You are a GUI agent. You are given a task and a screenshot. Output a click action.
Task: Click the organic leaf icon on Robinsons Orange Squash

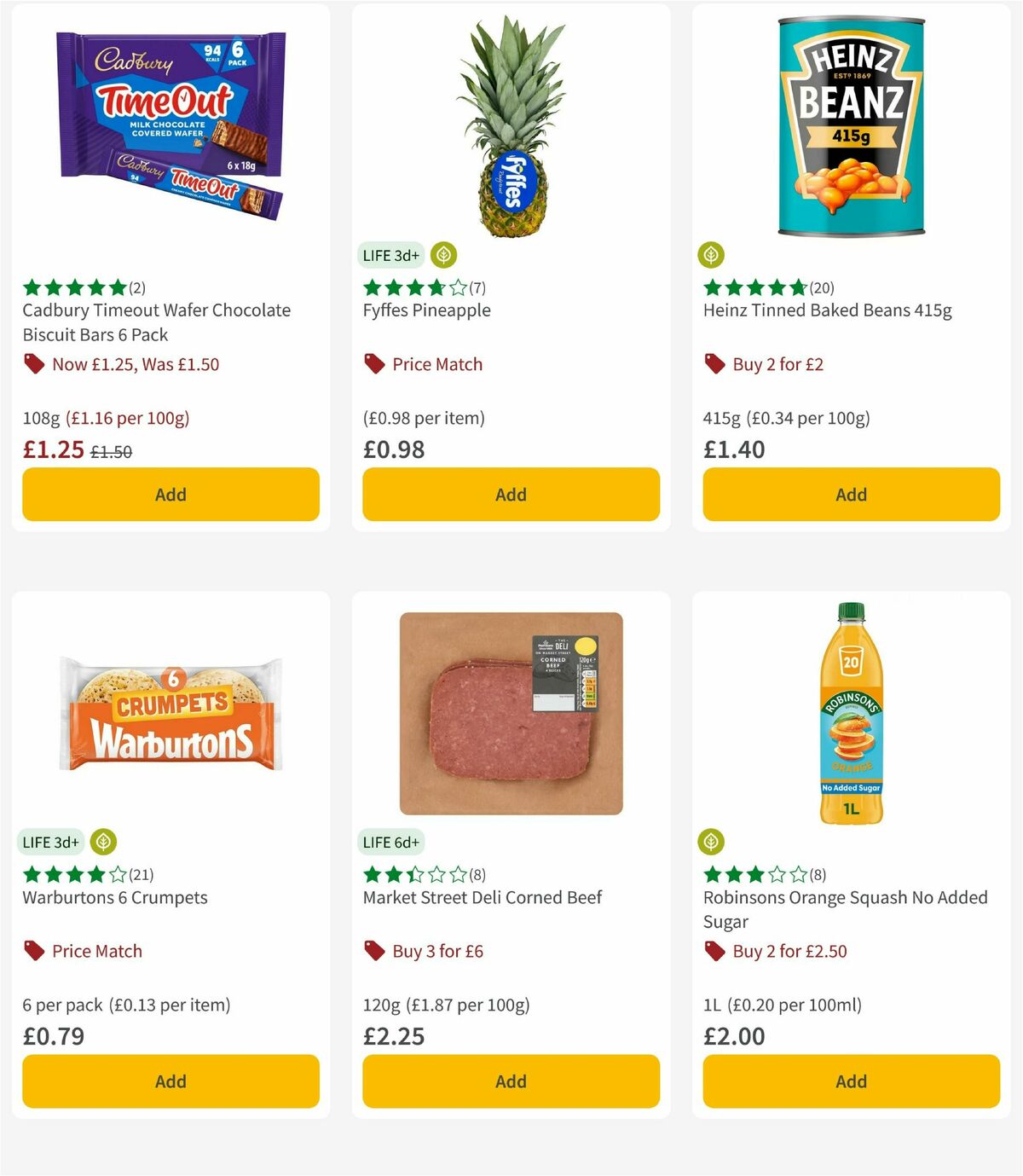[710, 842]
